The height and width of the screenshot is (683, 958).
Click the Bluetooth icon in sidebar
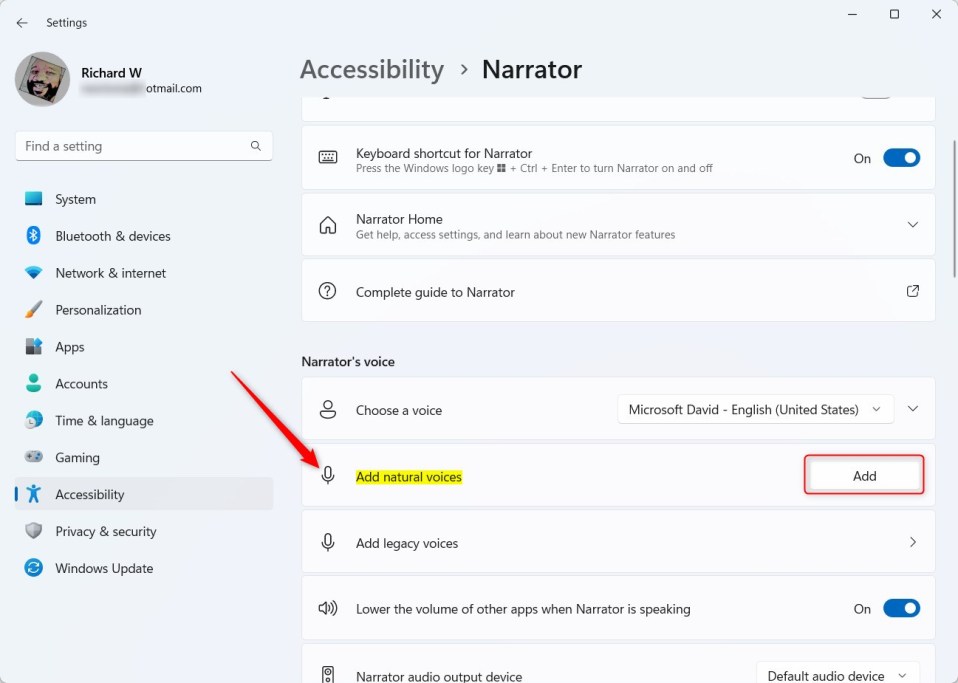tap(34, 236)
